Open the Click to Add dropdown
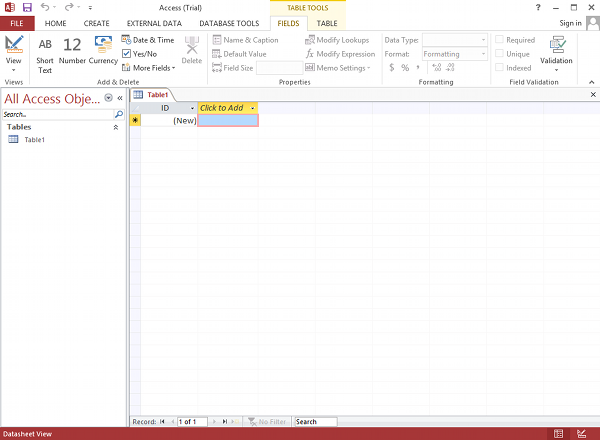 (x=253, y=108)
